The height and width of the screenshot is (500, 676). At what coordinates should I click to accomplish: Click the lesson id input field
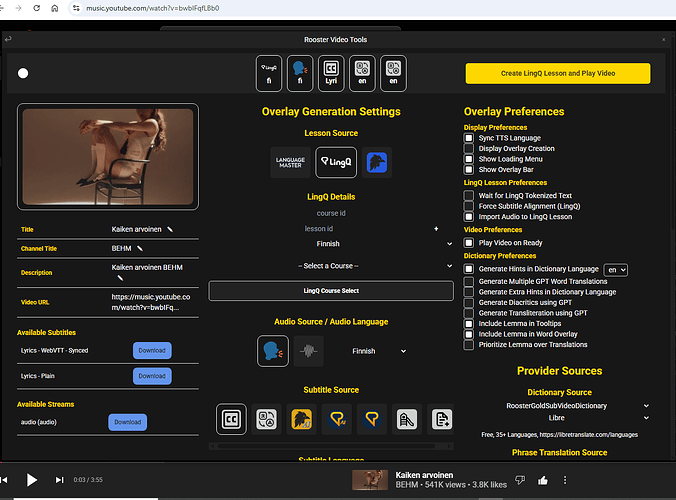(319, 229)
